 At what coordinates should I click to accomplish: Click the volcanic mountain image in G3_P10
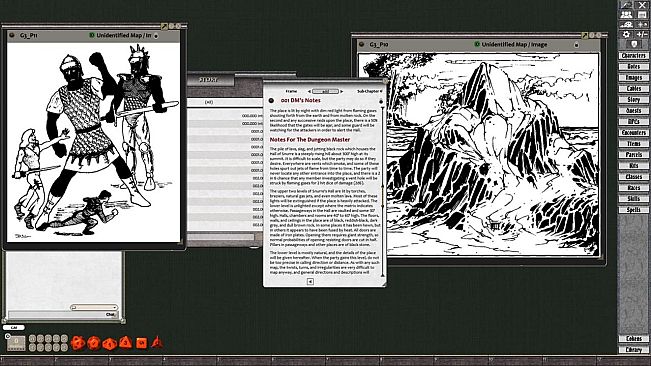point(479,154)
